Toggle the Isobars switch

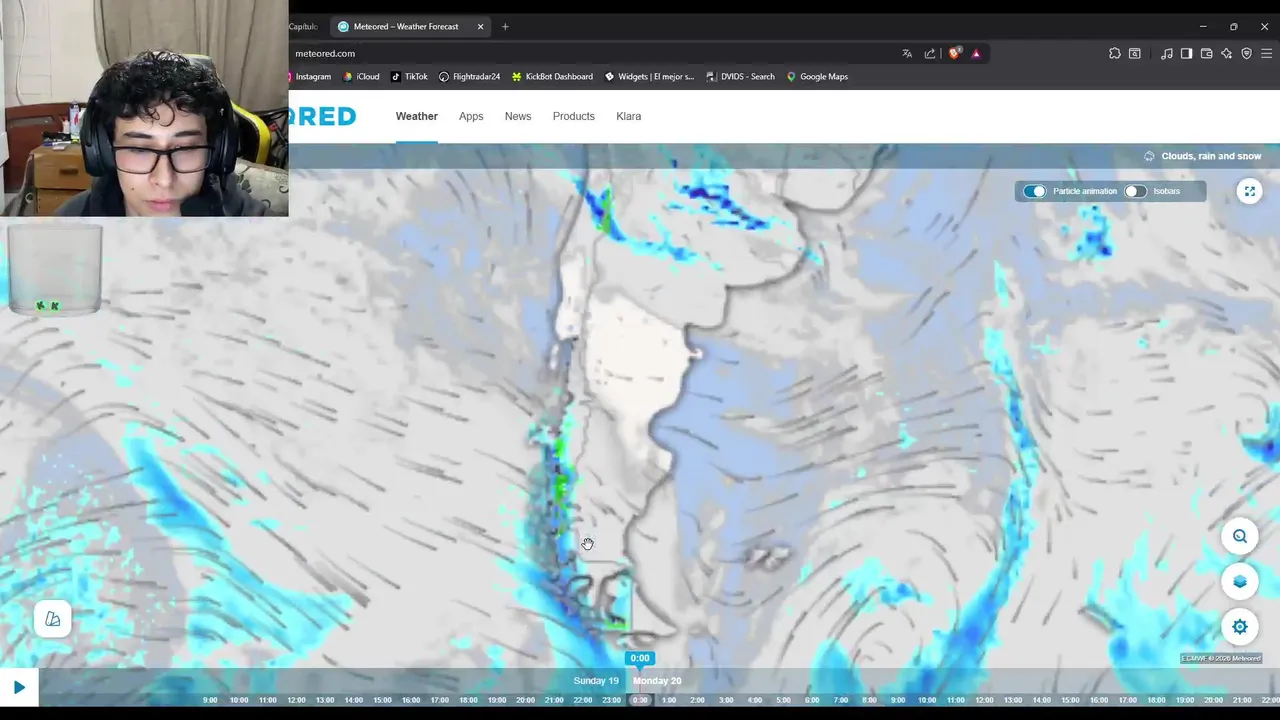click(x=1135, y=191)
